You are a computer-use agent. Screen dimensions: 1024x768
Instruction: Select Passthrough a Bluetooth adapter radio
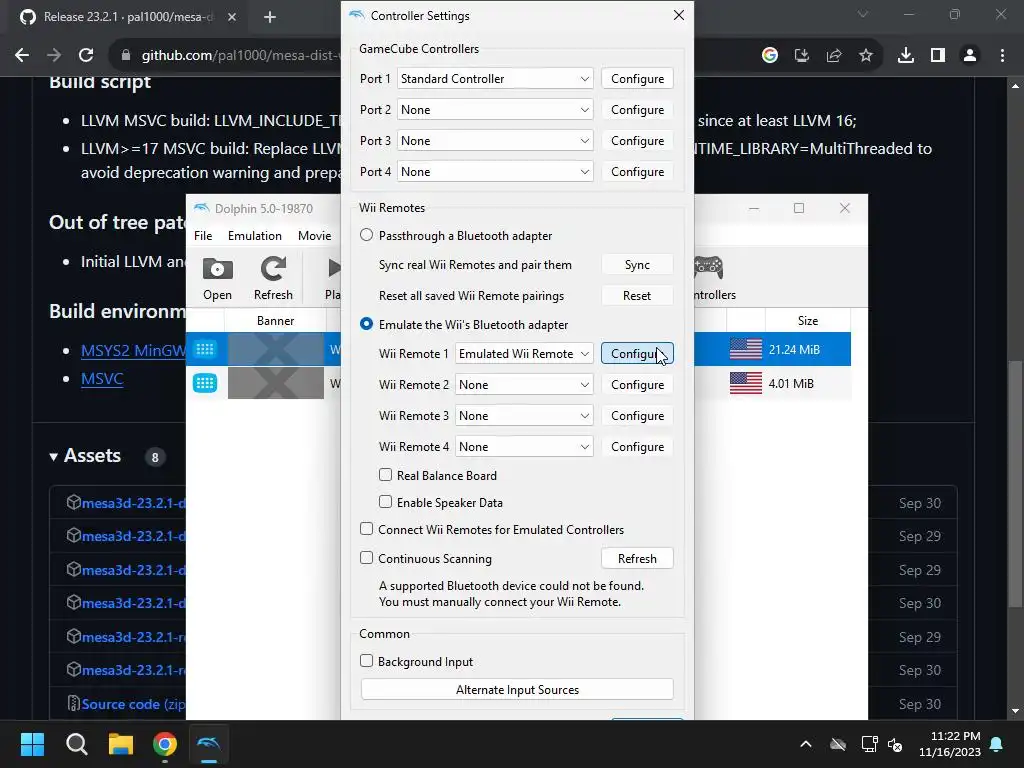[x=366, y=235]
